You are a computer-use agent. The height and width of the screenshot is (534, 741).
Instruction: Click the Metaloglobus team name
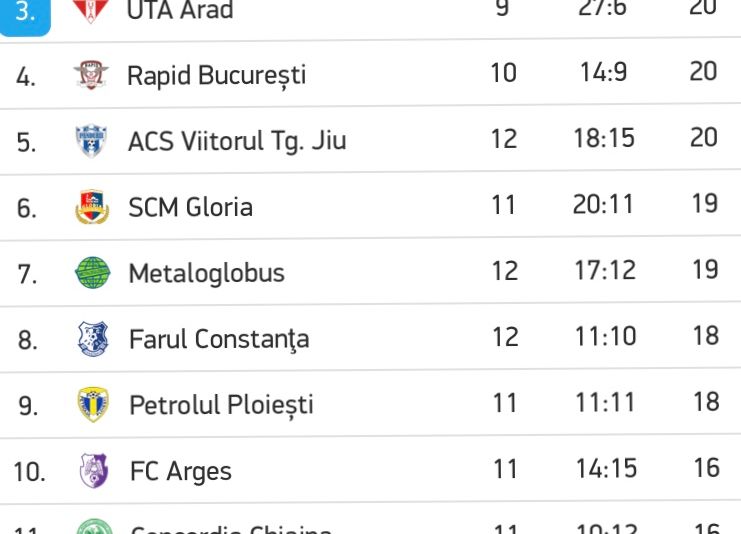click(206, 273)
